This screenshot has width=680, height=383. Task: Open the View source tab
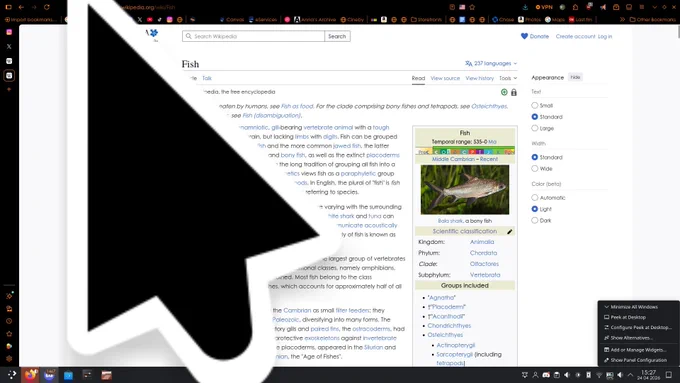pyautogui.click(x=445, y=78)
